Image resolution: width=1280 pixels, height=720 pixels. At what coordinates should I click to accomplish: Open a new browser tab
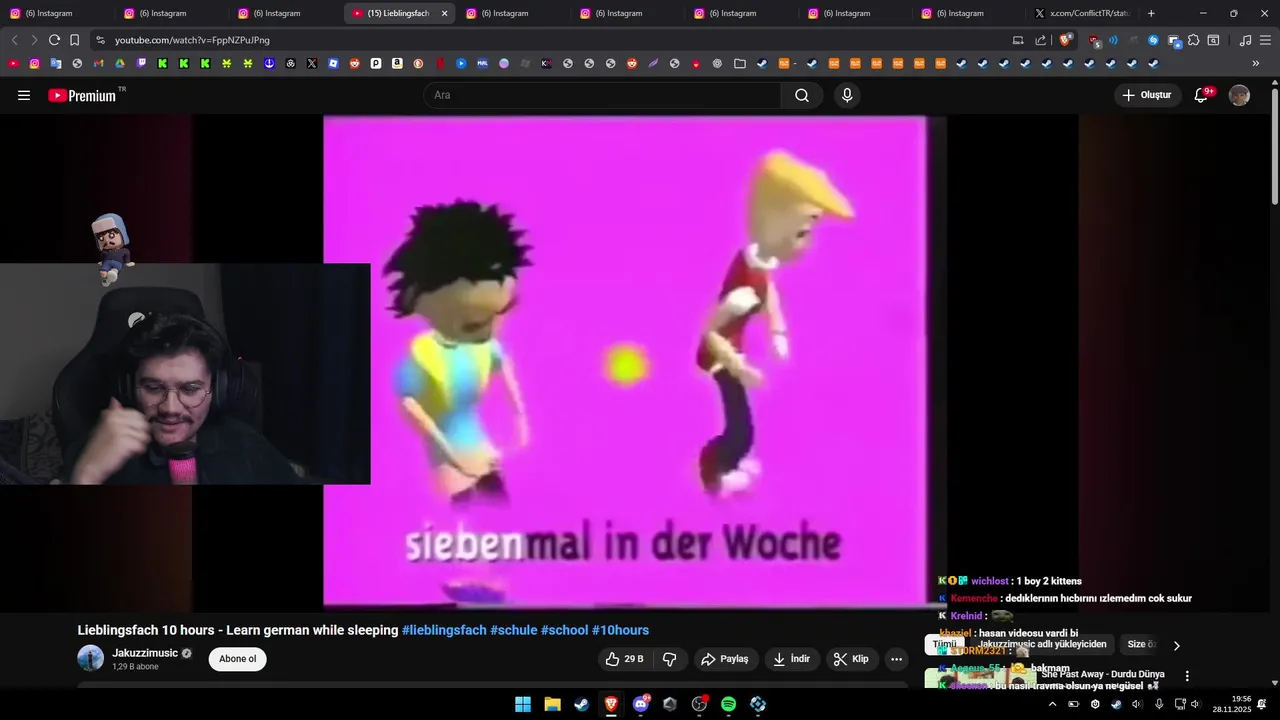(1151, 13)
